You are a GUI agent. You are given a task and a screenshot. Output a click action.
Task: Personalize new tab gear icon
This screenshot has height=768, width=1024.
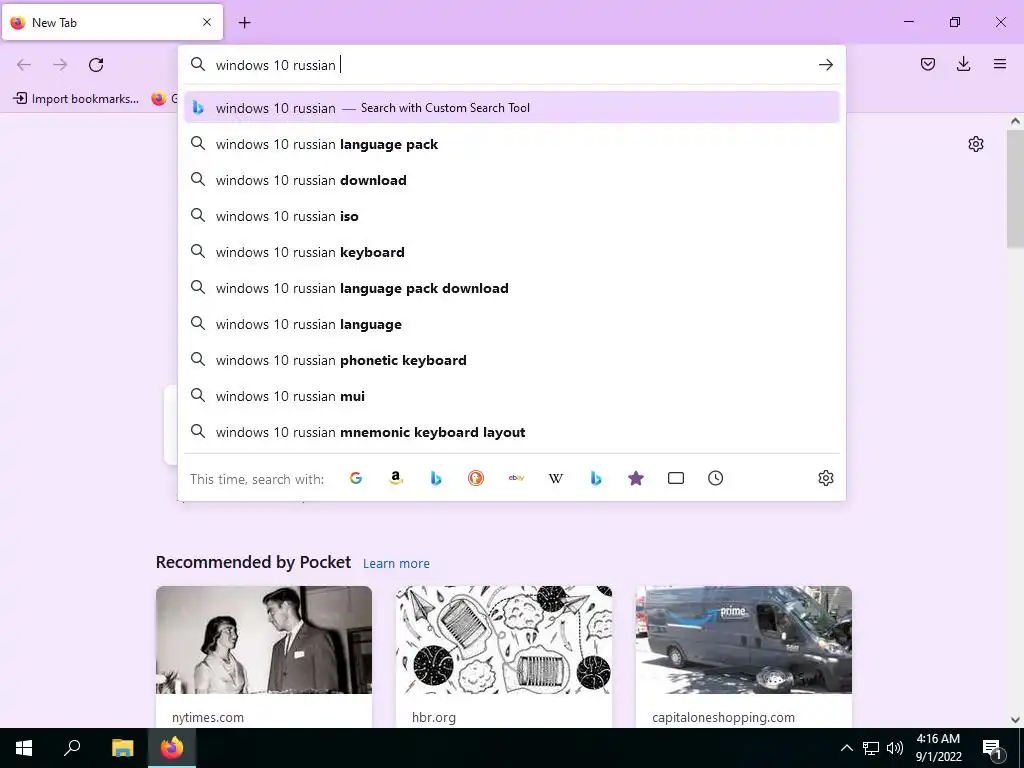pos(976,144)
